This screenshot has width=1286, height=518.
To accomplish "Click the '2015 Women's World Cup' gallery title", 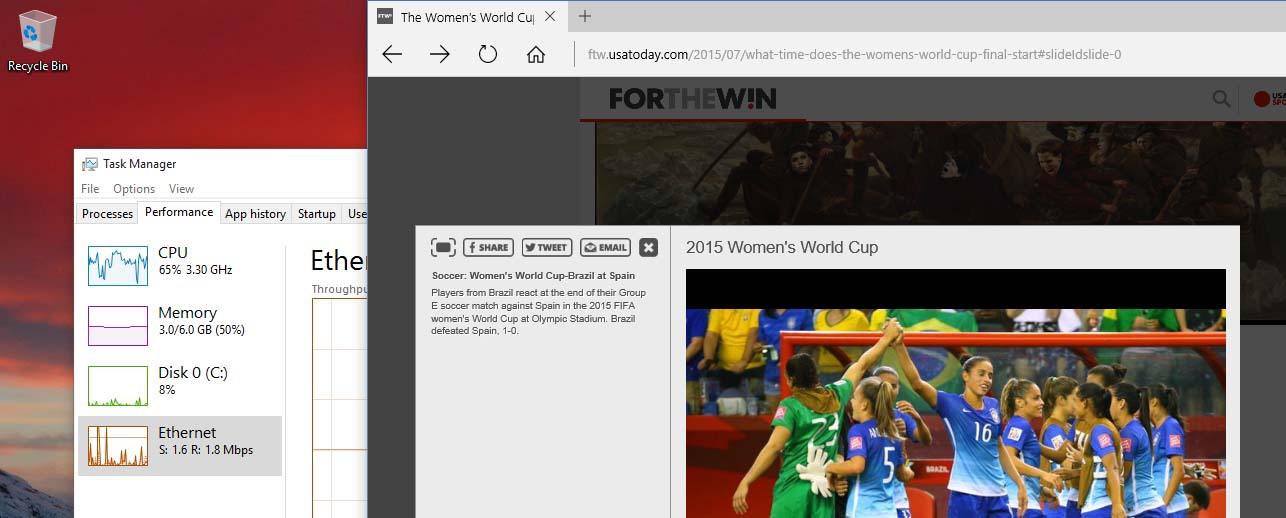I will point(782,247).
